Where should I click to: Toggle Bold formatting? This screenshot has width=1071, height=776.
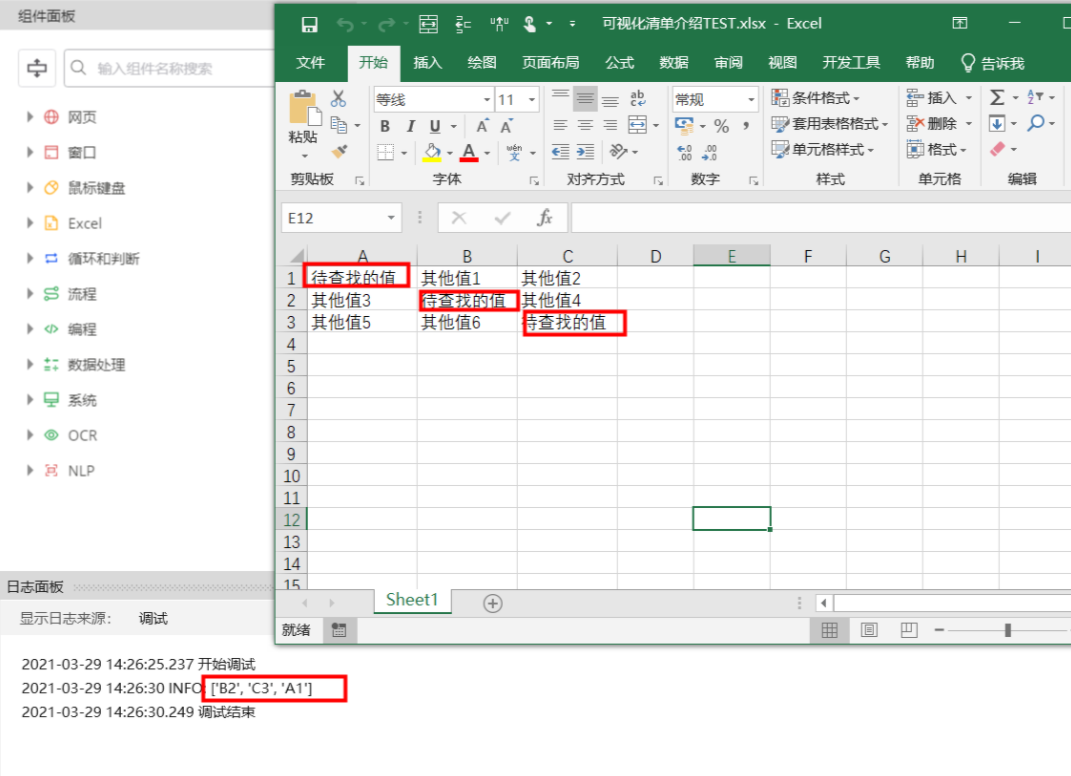click(385, 126)
